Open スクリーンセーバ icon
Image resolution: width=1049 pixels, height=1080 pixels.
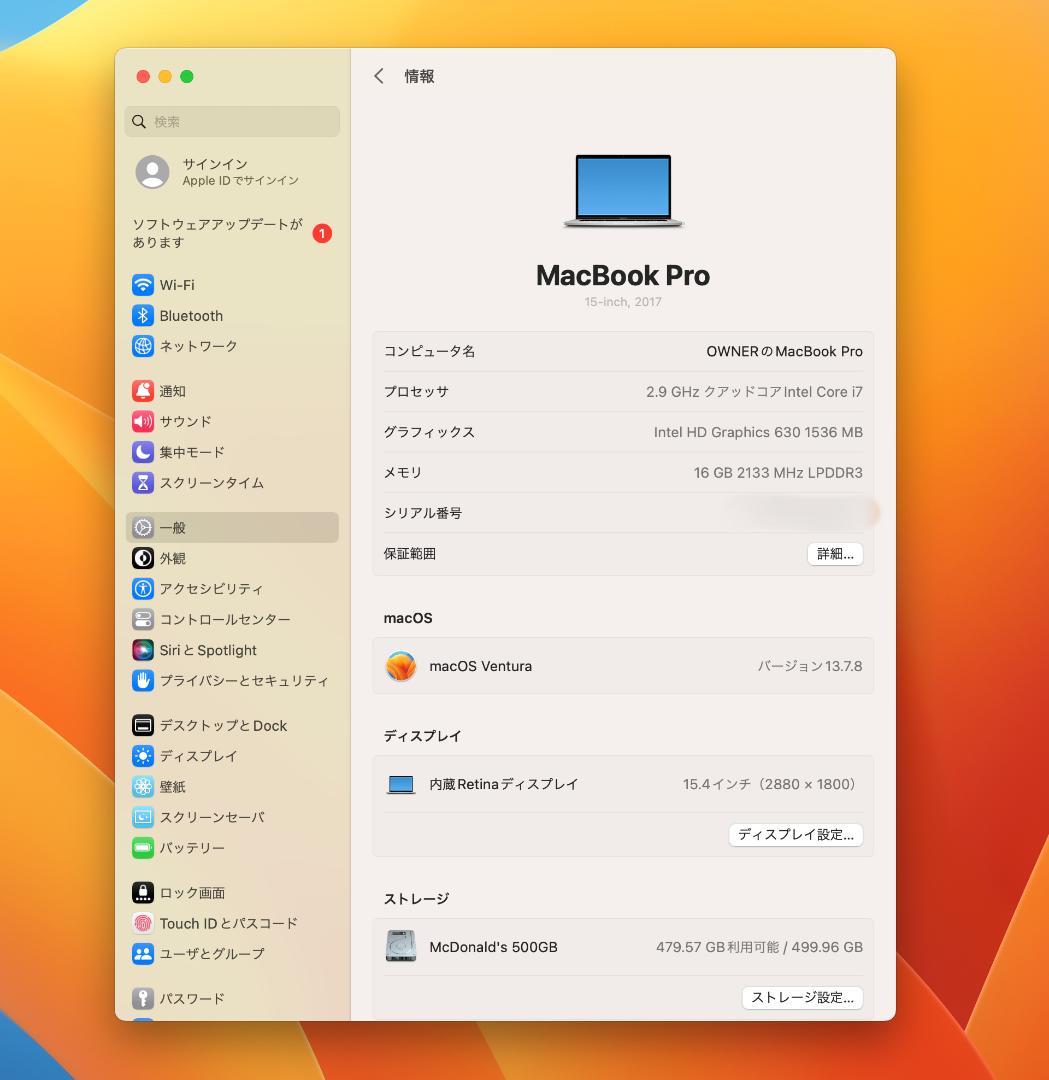coord(143,817)
